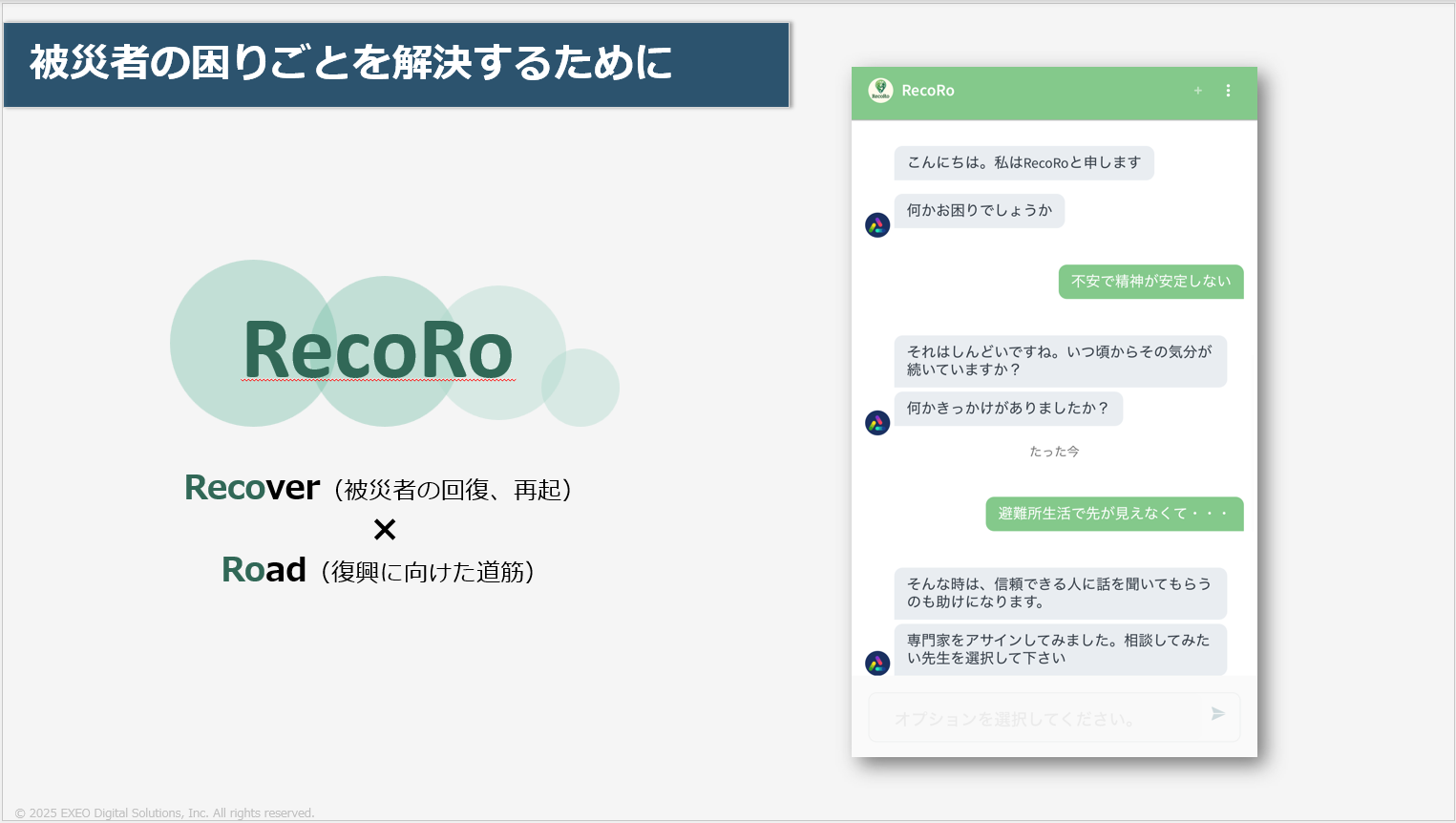
Task: Open the three-dot menu in the chat header
Action: pos(1228,91)
